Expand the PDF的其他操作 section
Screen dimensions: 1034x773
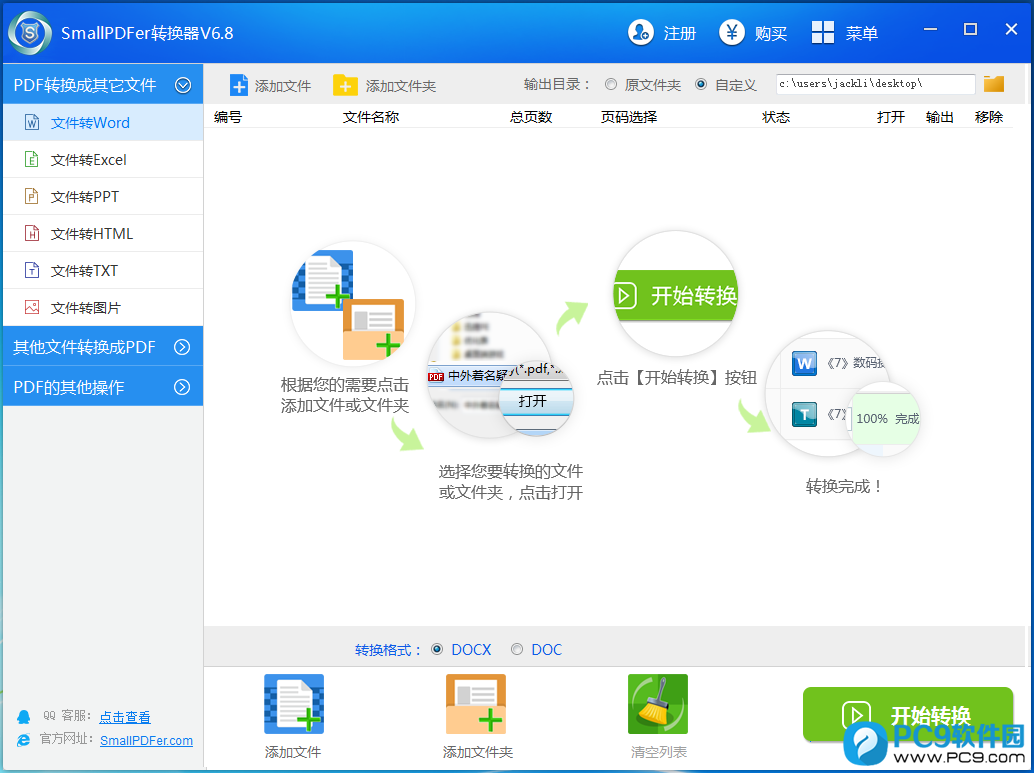click(x=182, y=387)
